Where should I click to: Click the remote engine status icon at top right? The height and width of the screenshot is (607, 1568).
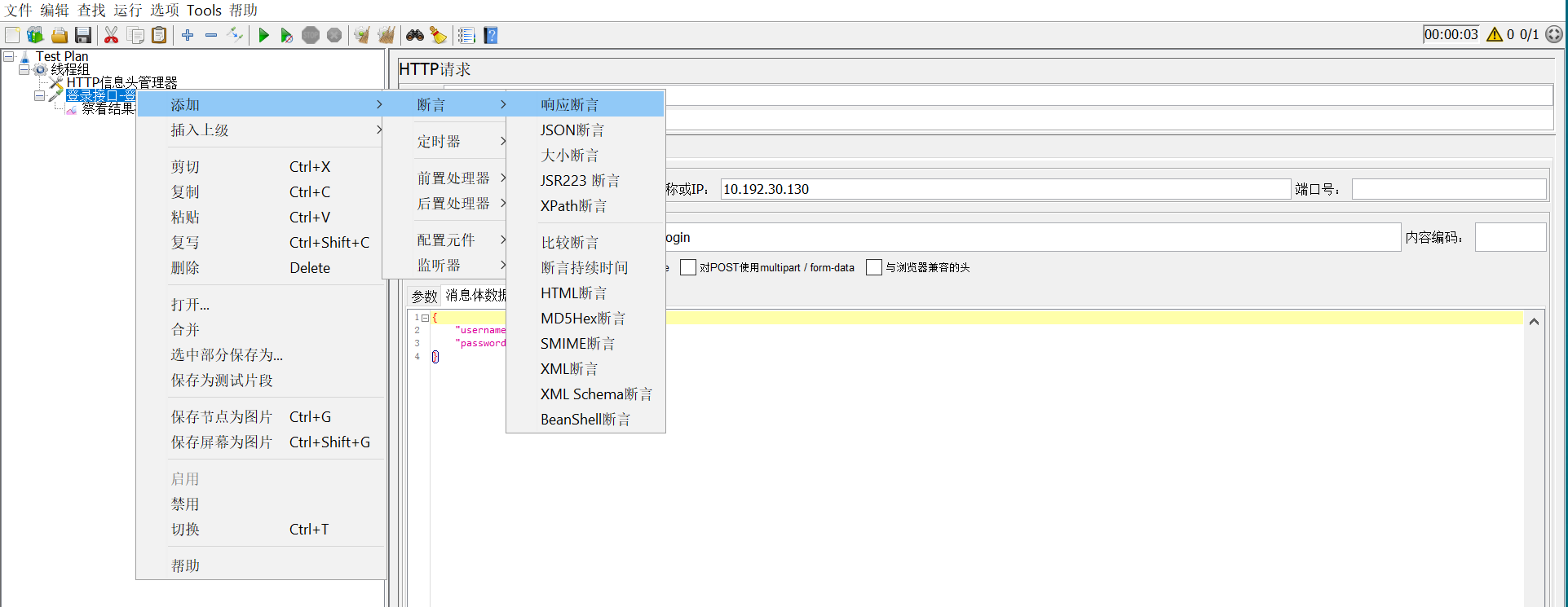pyautogui.click(x=1554, y=34)
